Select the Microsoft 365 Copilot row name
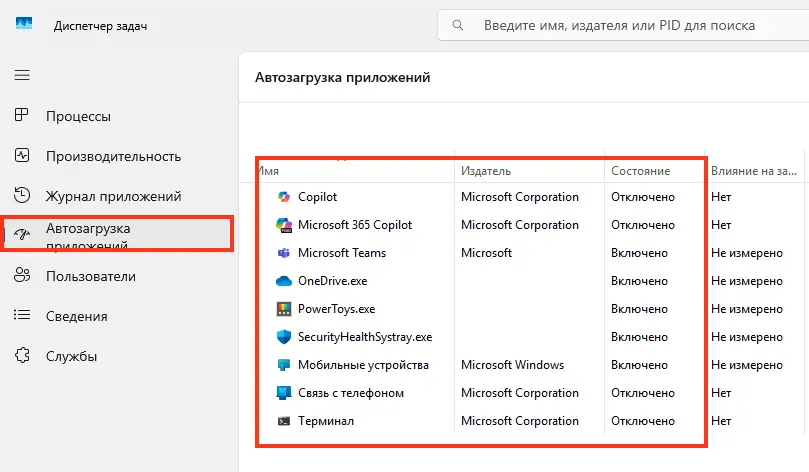This screenshot has width=809, height=472. coord(355,225)
